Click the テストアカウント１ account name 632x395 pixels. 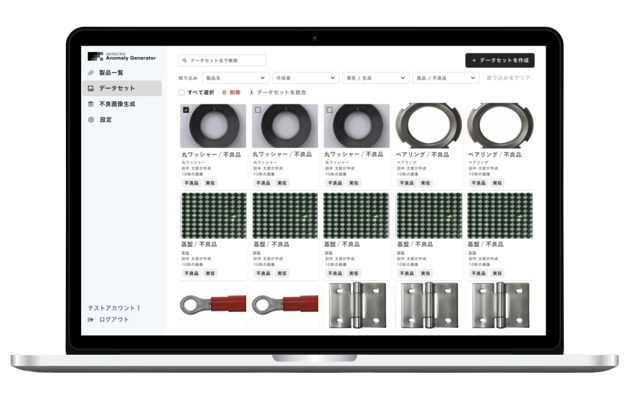(114, 308)
